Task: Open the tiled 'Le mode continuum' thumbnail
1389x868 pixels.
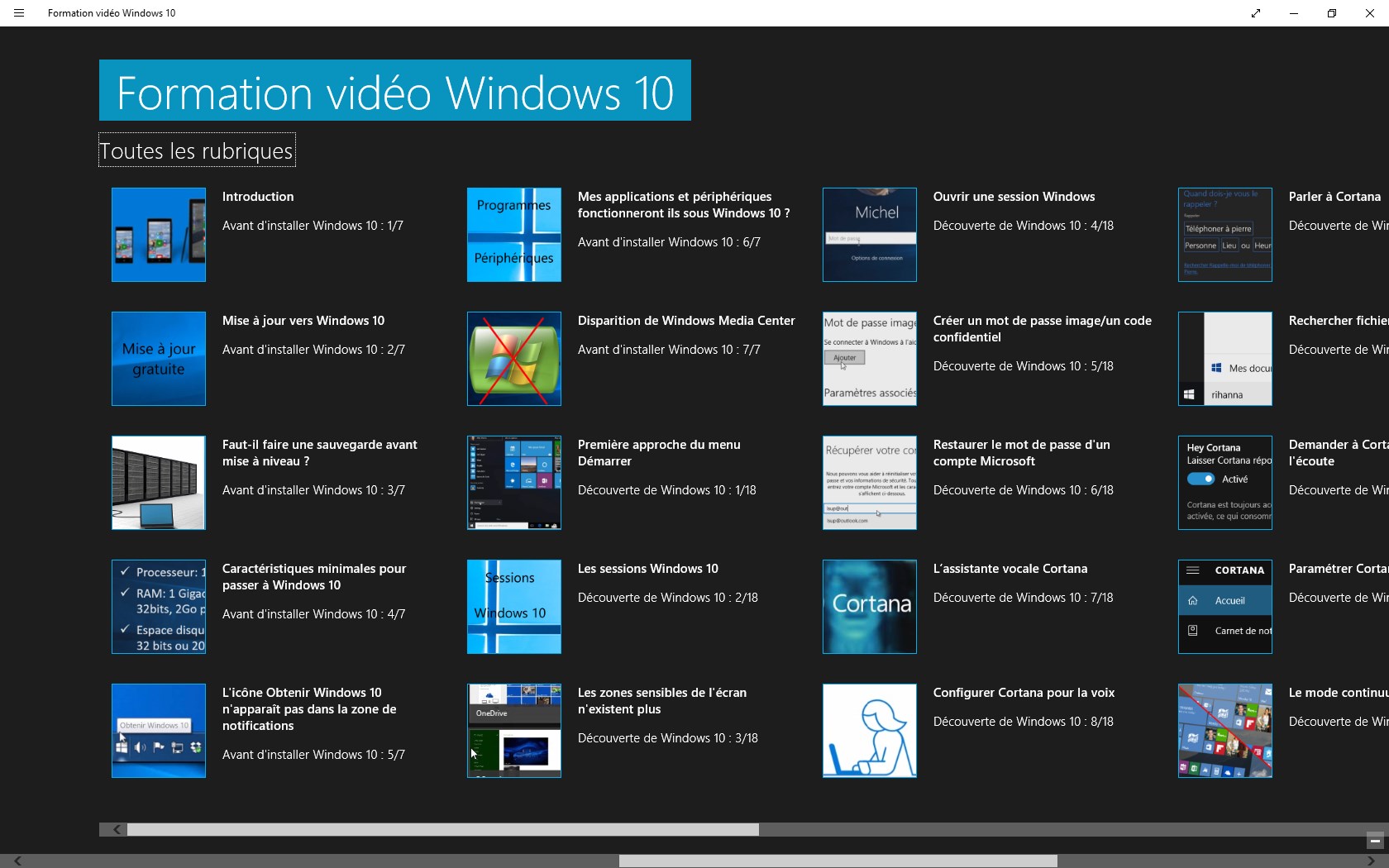Action: 1225,731
